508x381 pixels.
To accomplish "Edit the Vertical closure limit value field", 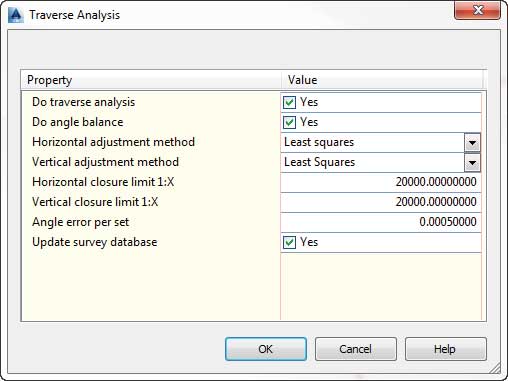I will pyautogui.click(x=381, y=202).
